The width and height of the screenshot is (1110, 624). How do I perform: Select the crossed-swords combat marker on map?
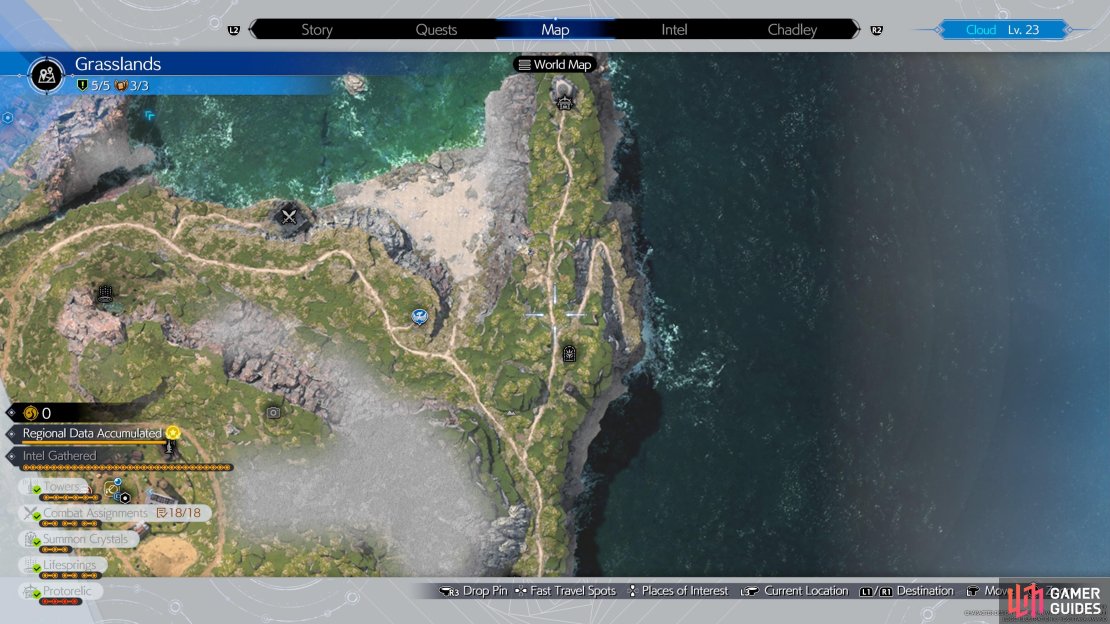(x=289, y=217)
